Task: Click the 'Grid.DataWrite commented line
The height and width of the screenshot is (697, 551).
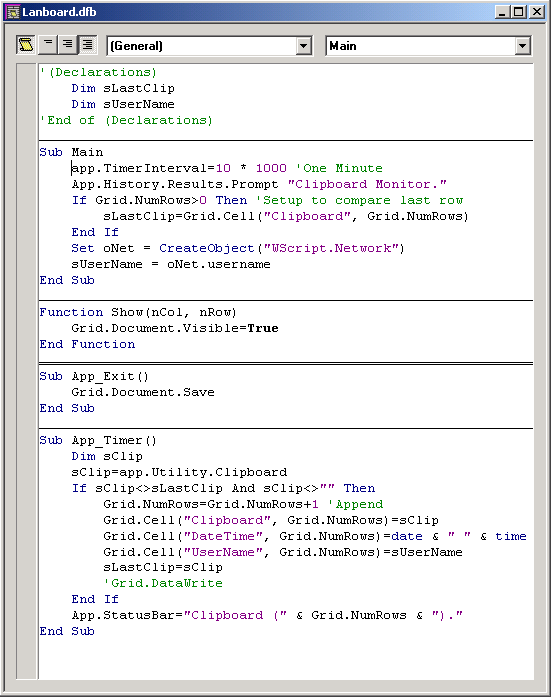Action: pos(163,583)
